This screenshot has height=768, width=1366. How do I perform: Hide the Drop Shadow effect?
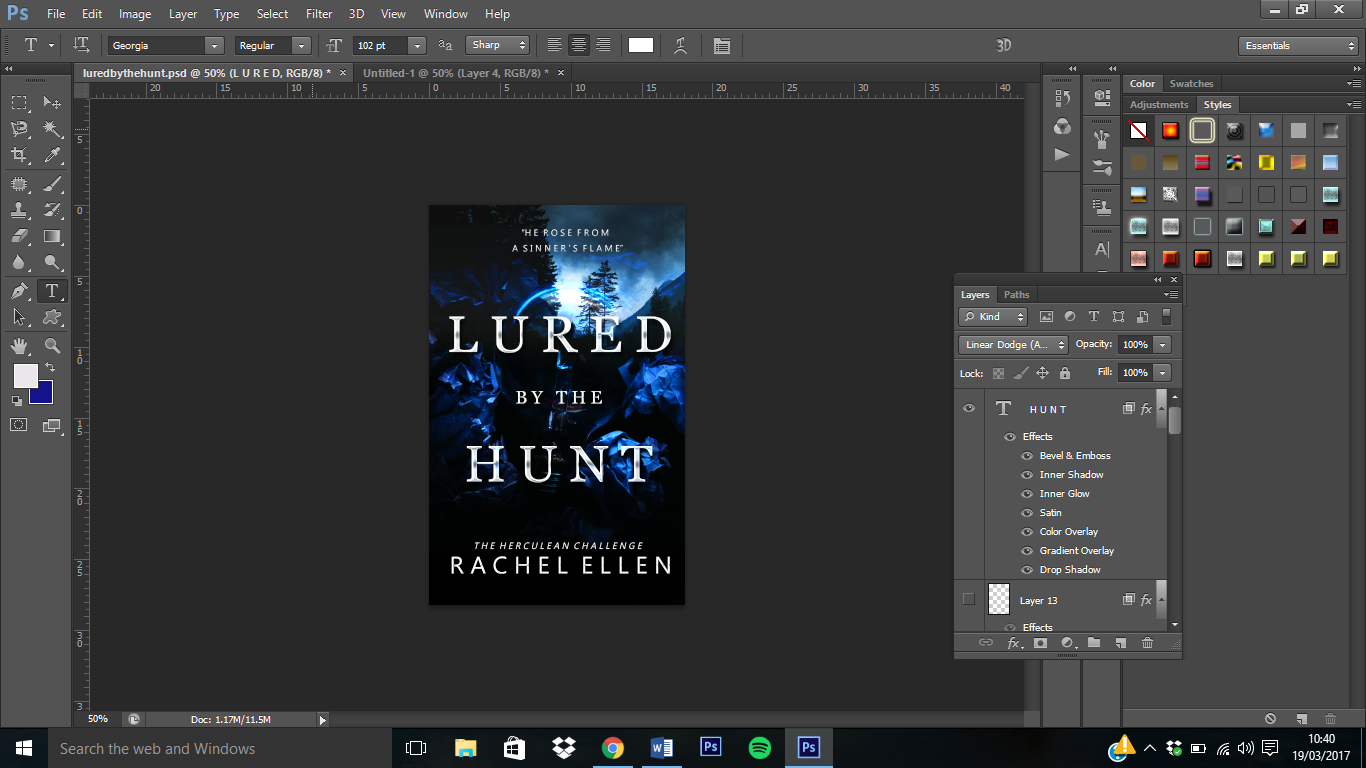coord(1026,570)
